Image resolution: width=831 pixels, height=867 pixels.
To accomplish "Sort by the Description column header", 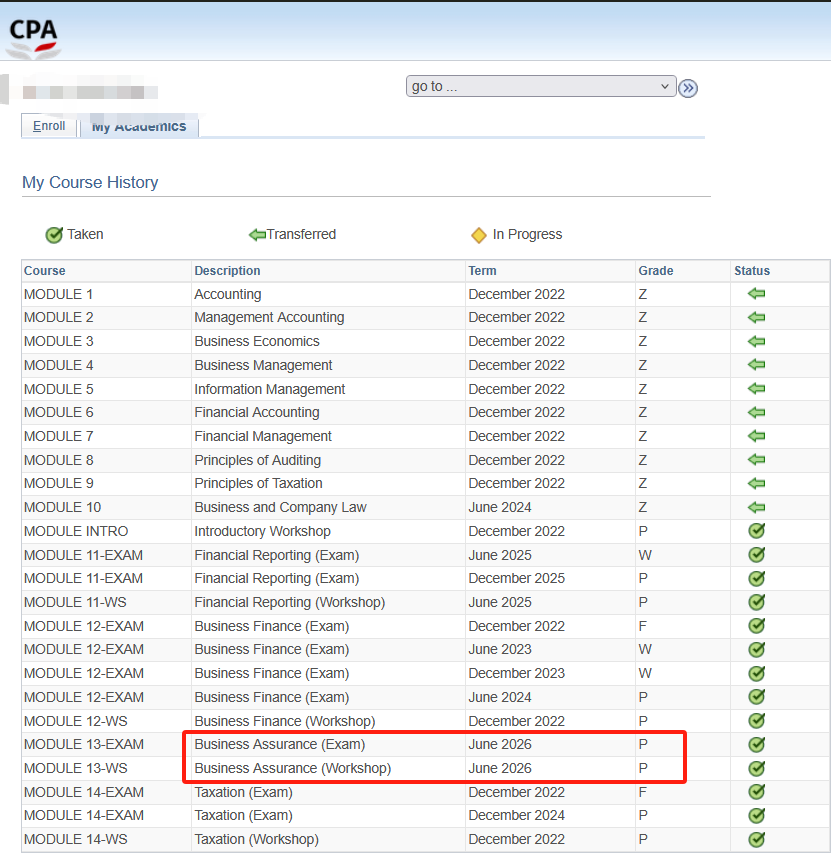I will tap(227, 271).
